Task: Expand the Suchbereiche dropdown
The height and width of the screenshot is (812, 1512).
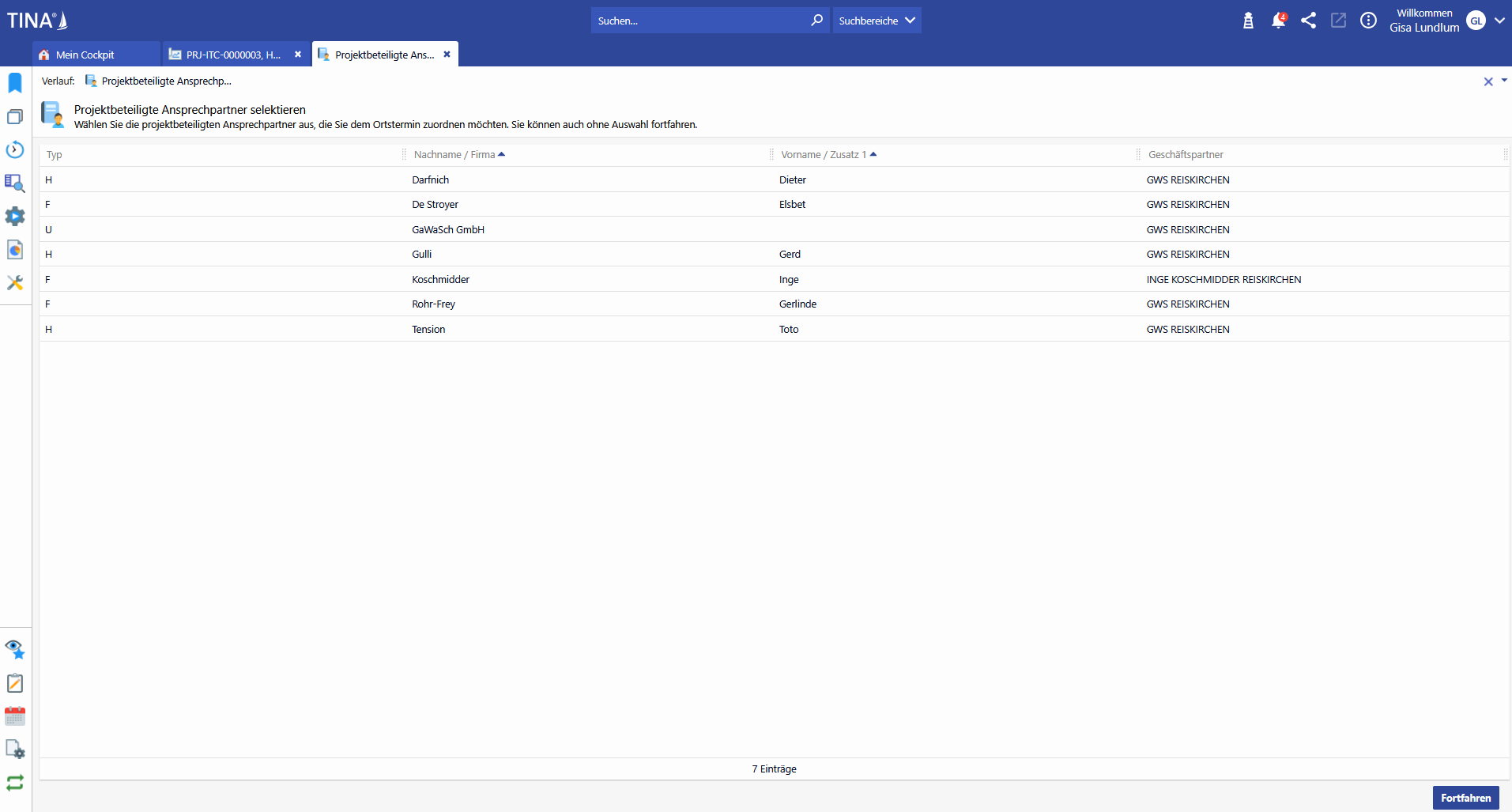Action: coord(877,21)
